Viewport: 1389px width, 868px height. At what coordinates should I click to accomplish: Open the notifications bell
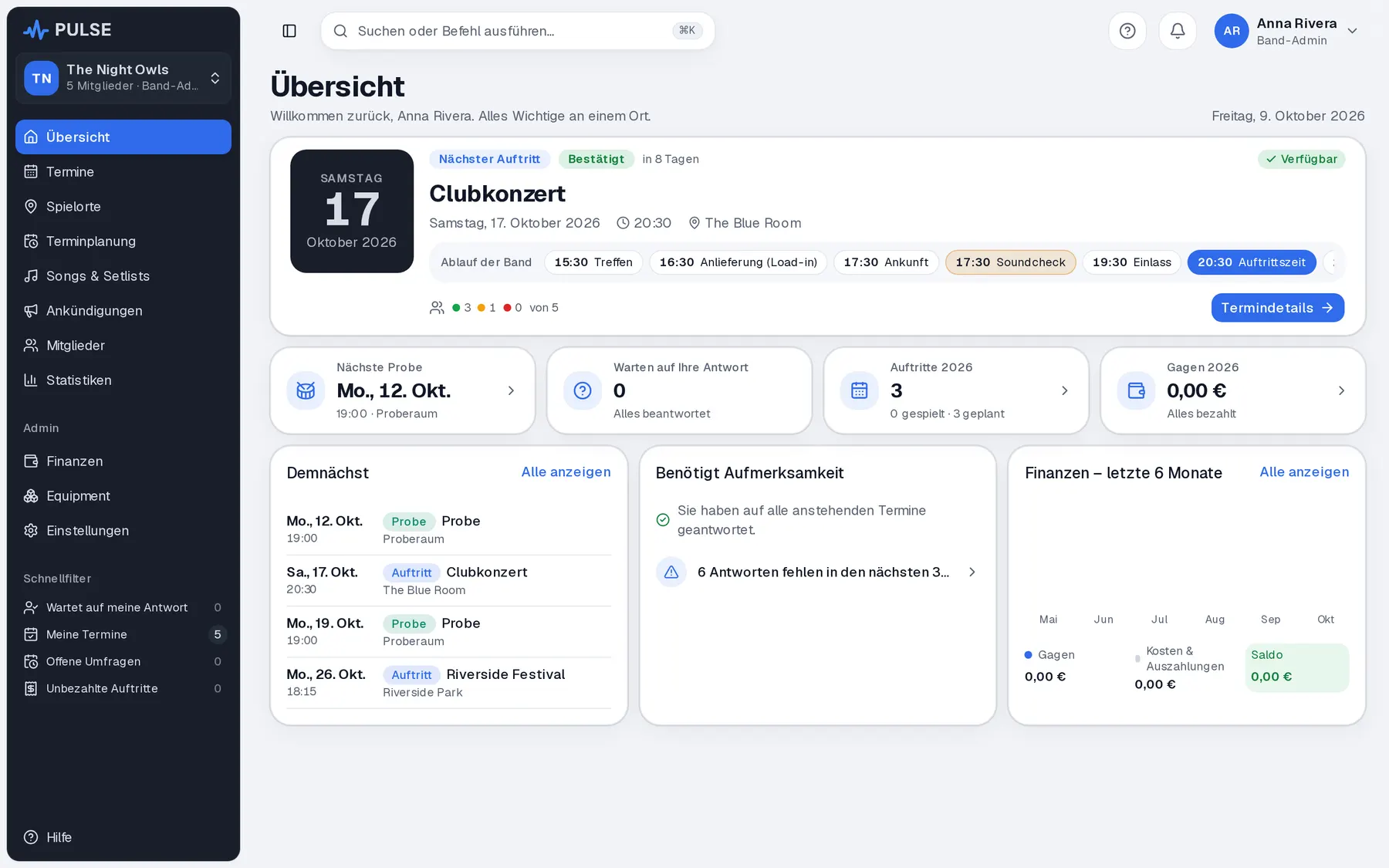(1178, 31)
